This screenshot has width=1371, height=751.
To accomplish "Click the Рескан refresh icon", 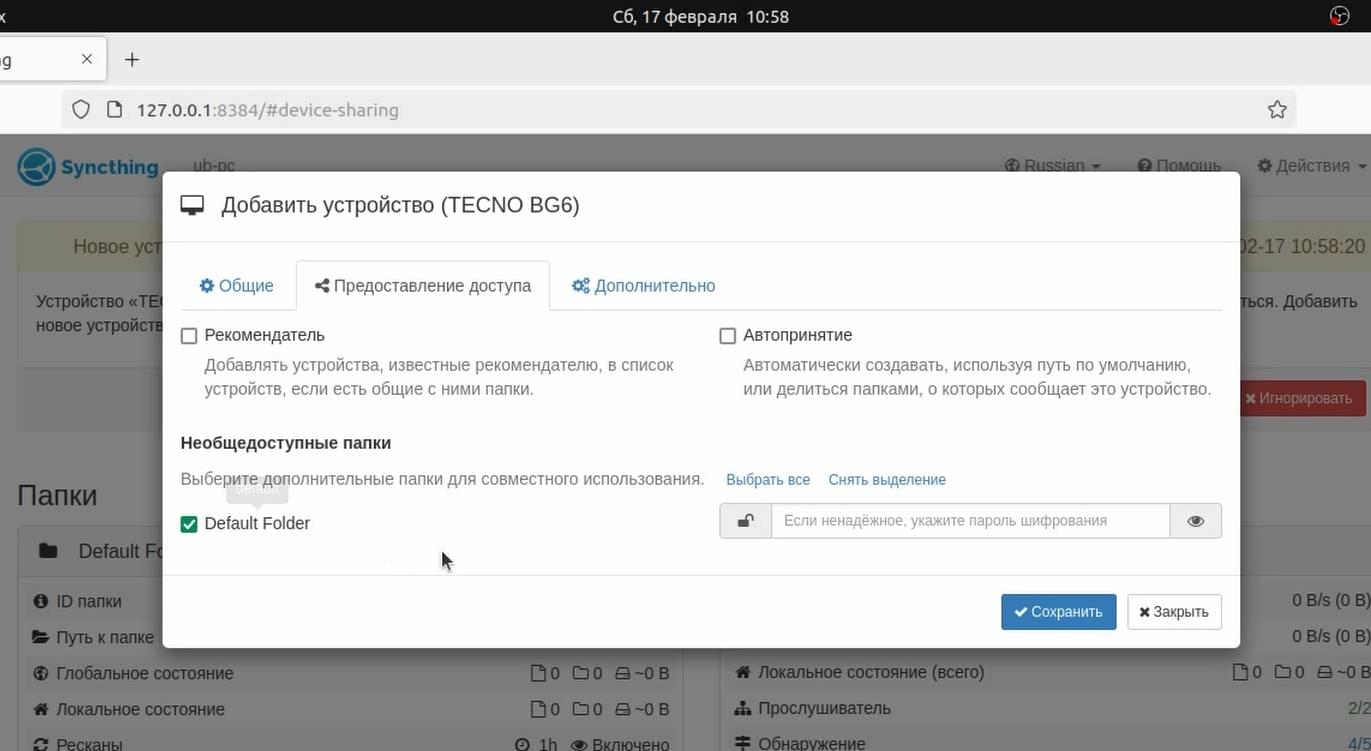I will click(41, 744).
